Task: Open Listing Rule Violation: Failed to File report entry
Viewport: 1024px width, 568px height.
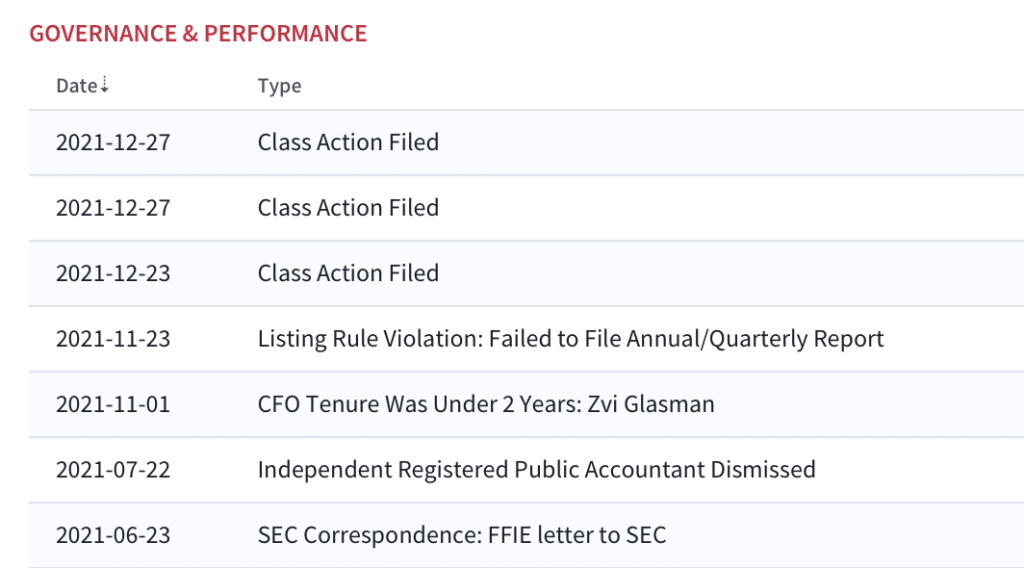Action: [x=571, y=339]
